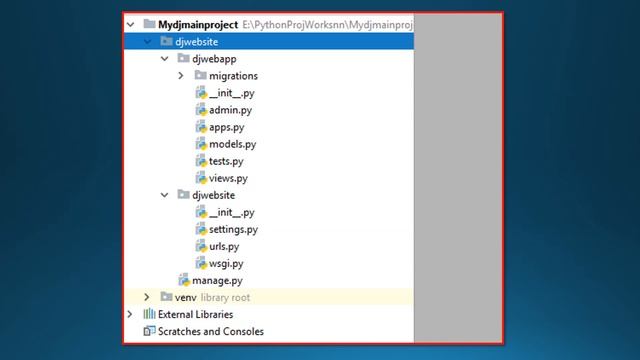640x360 pixels.
Task: Collapse the Mydjmainproject root node
Action: point(131,25)
